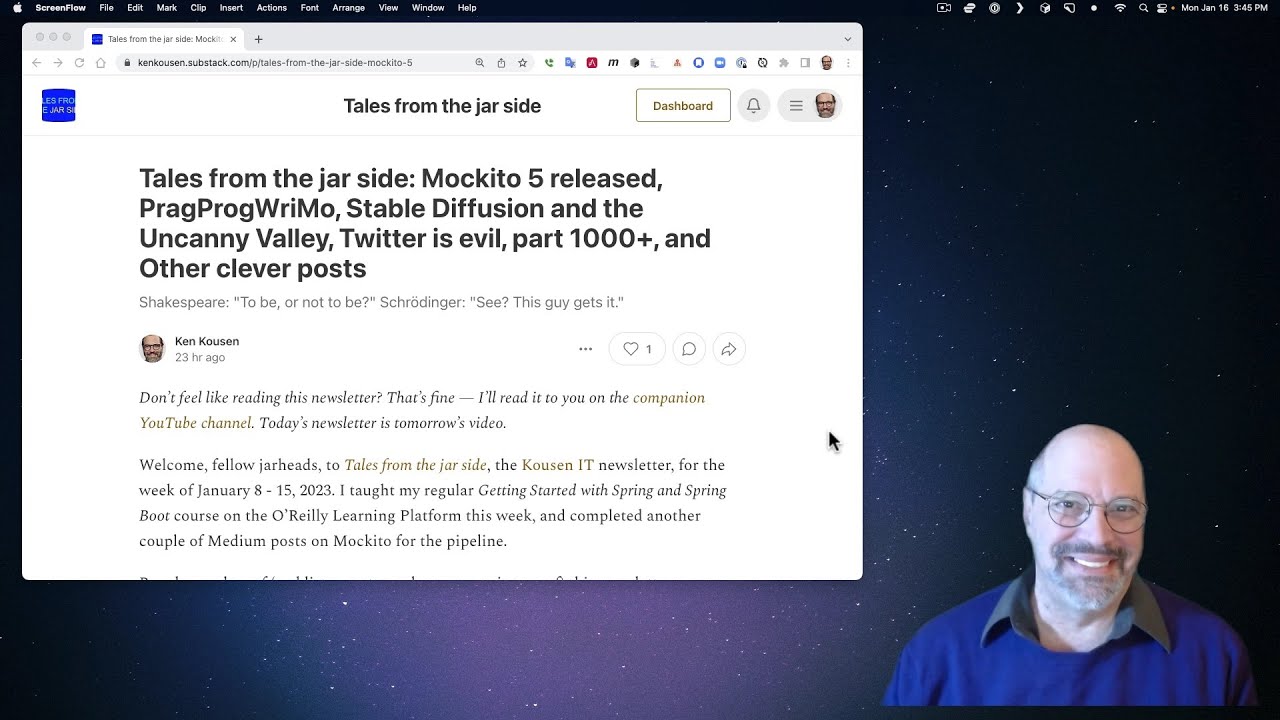
Task: Share the post with the arrow button
Action: pos(729,349)
